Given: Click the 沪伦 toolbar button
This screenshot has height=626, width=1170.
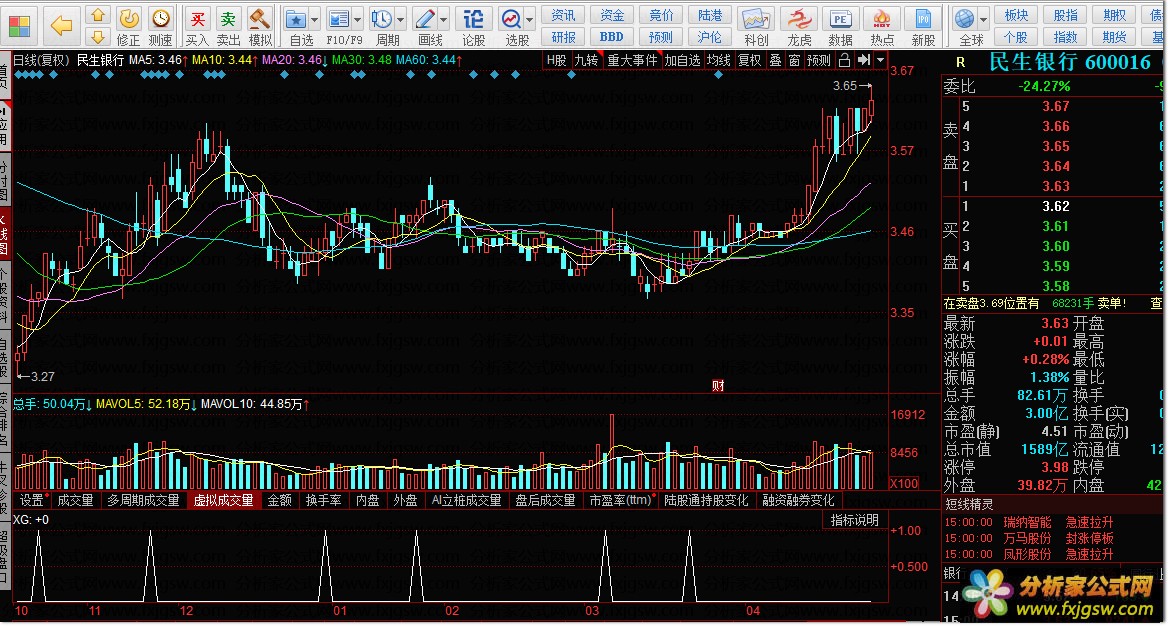Looking at the screenshot, I should (709, 36).
